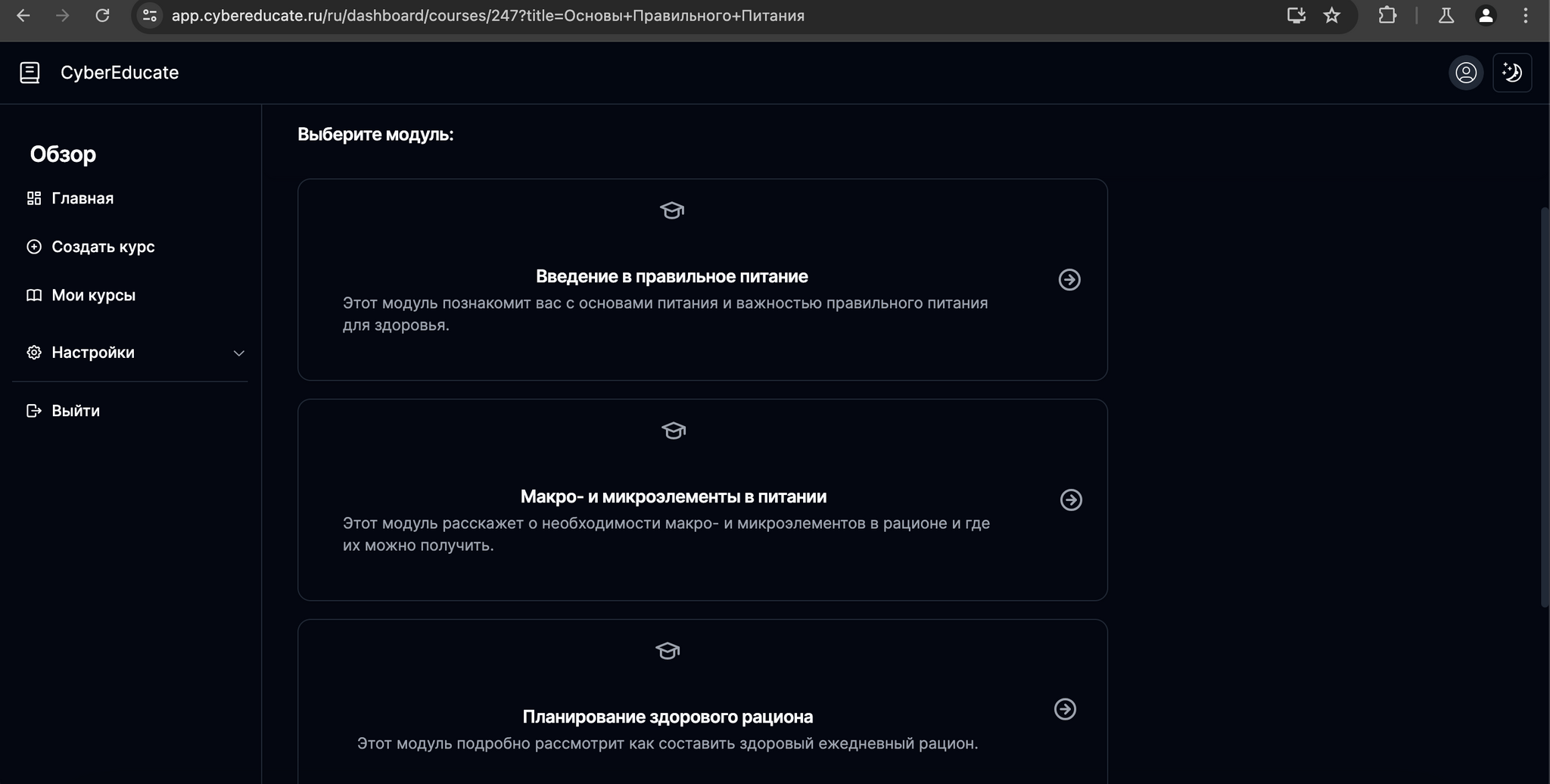Click the address bar URL
Viewport: 1550px width, 784px height.
[488, 16]
